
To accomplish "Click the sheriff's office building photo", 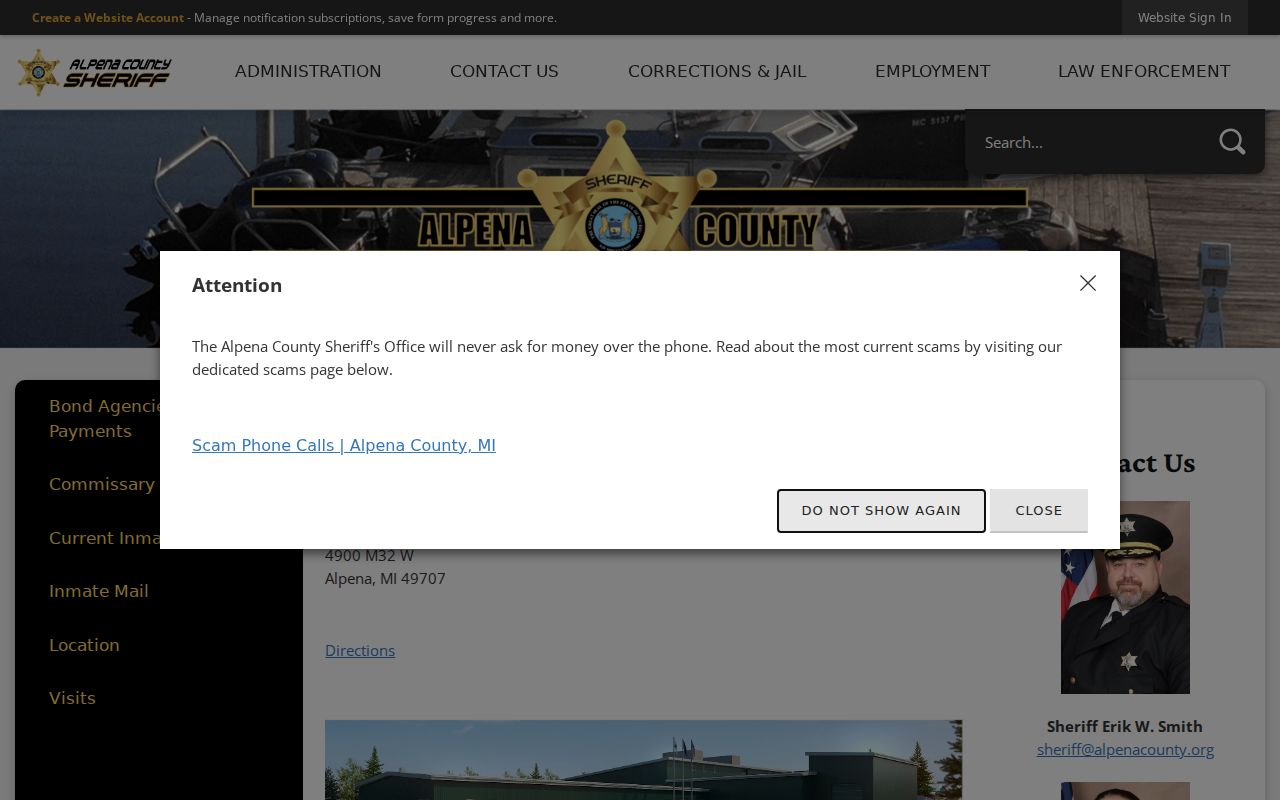I will [643, 760].
